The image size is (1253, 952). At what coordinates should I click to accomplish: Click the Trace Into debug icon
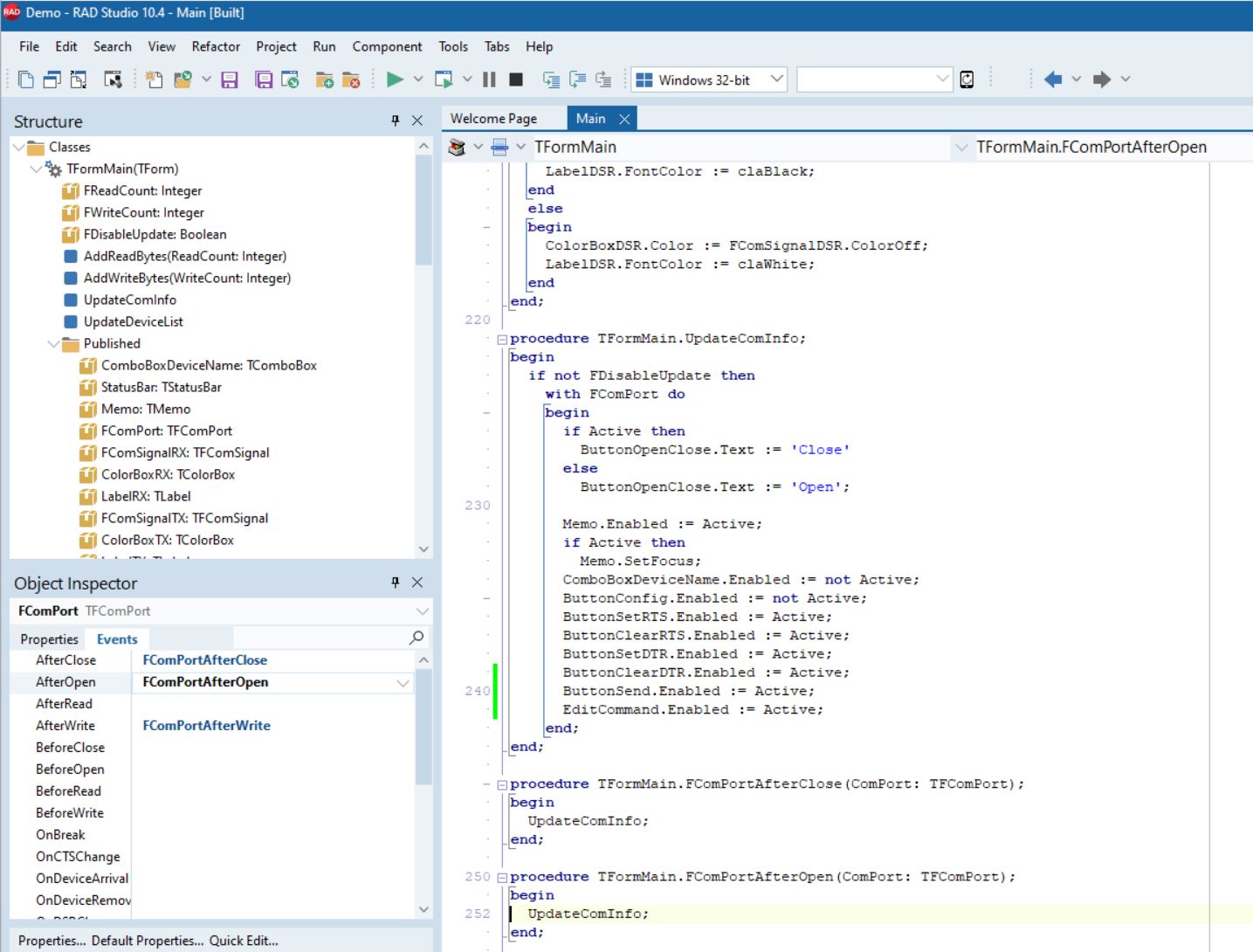[x=552, y=79]
